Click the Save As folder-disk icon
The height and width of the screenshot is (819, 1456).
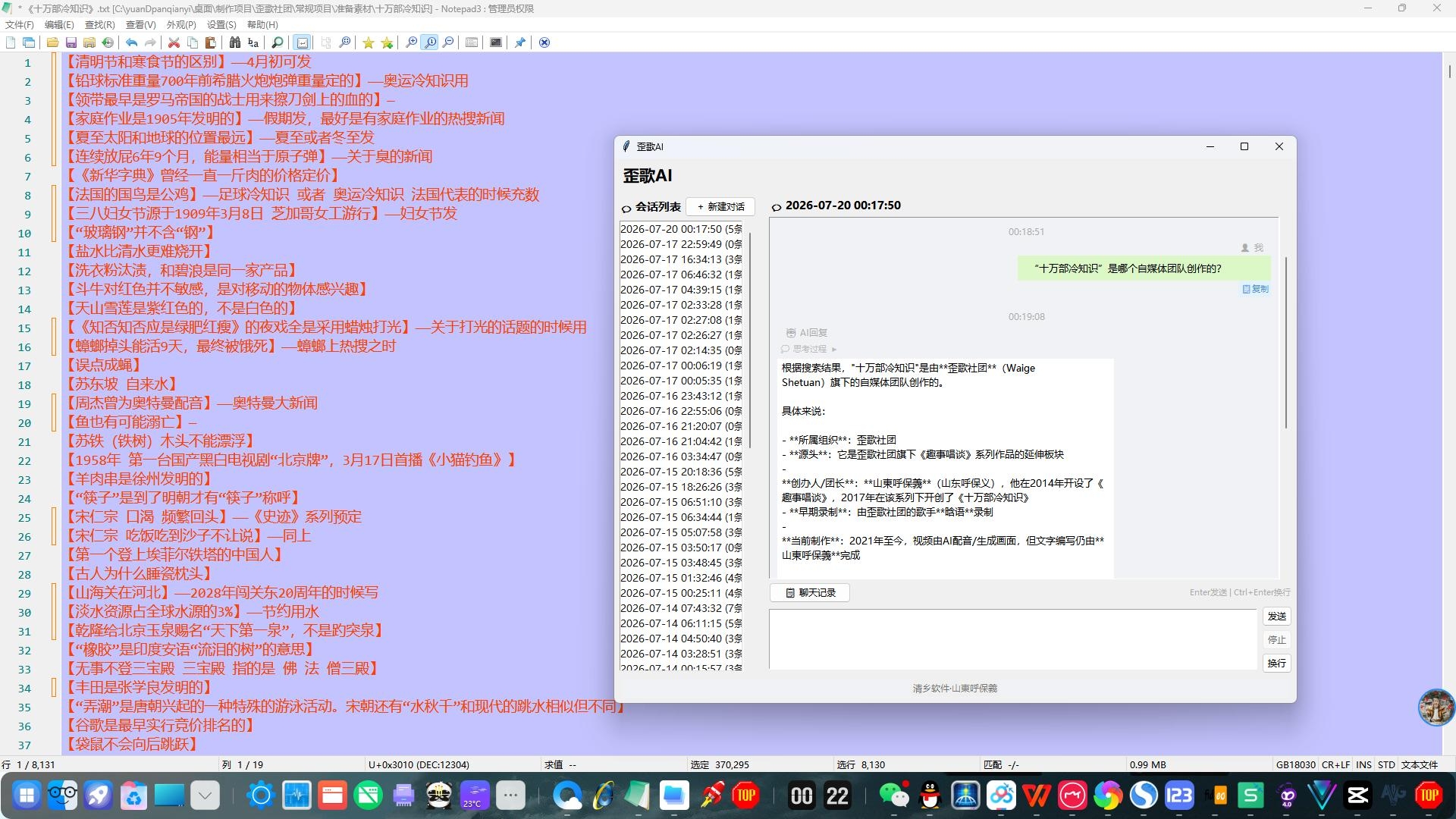tap(89, 42)
